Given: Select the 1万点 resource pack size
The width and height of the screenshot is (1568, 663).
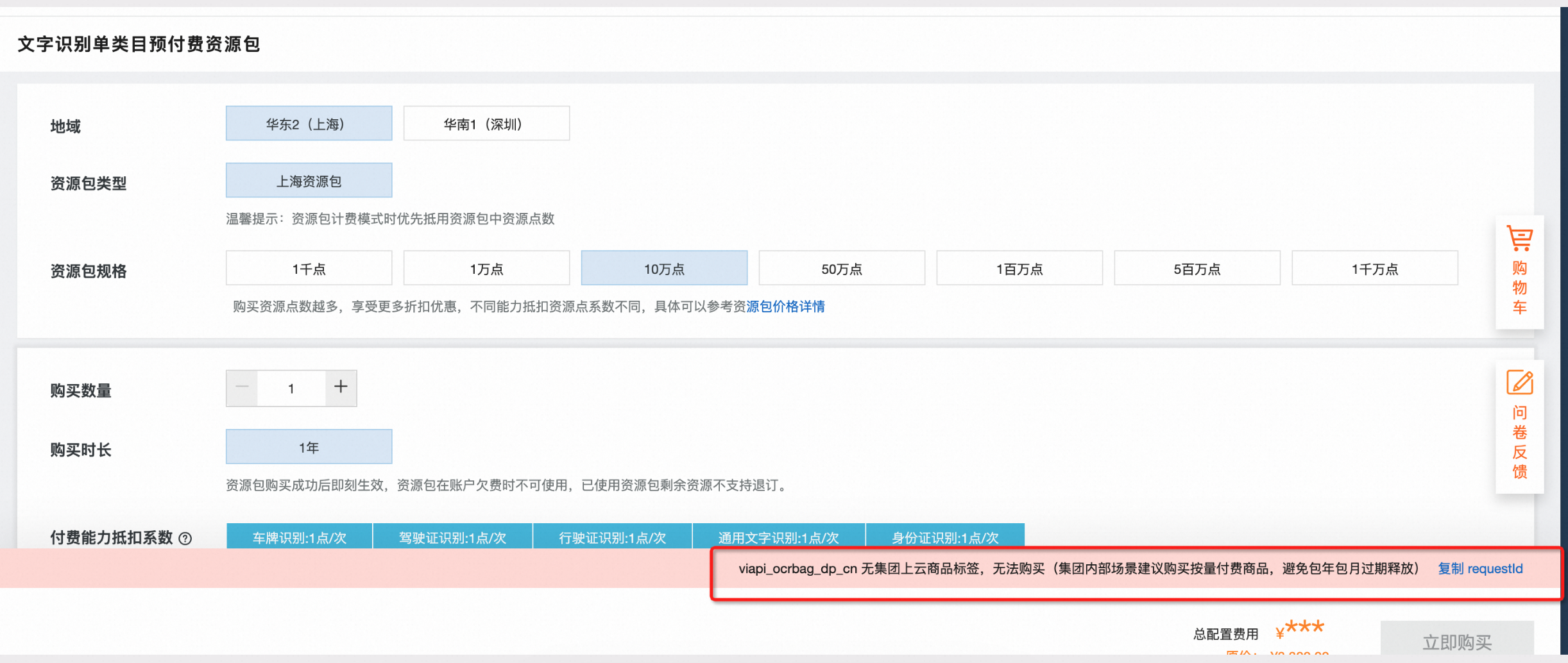Looking at the screenshot, I should click(486, 269).
